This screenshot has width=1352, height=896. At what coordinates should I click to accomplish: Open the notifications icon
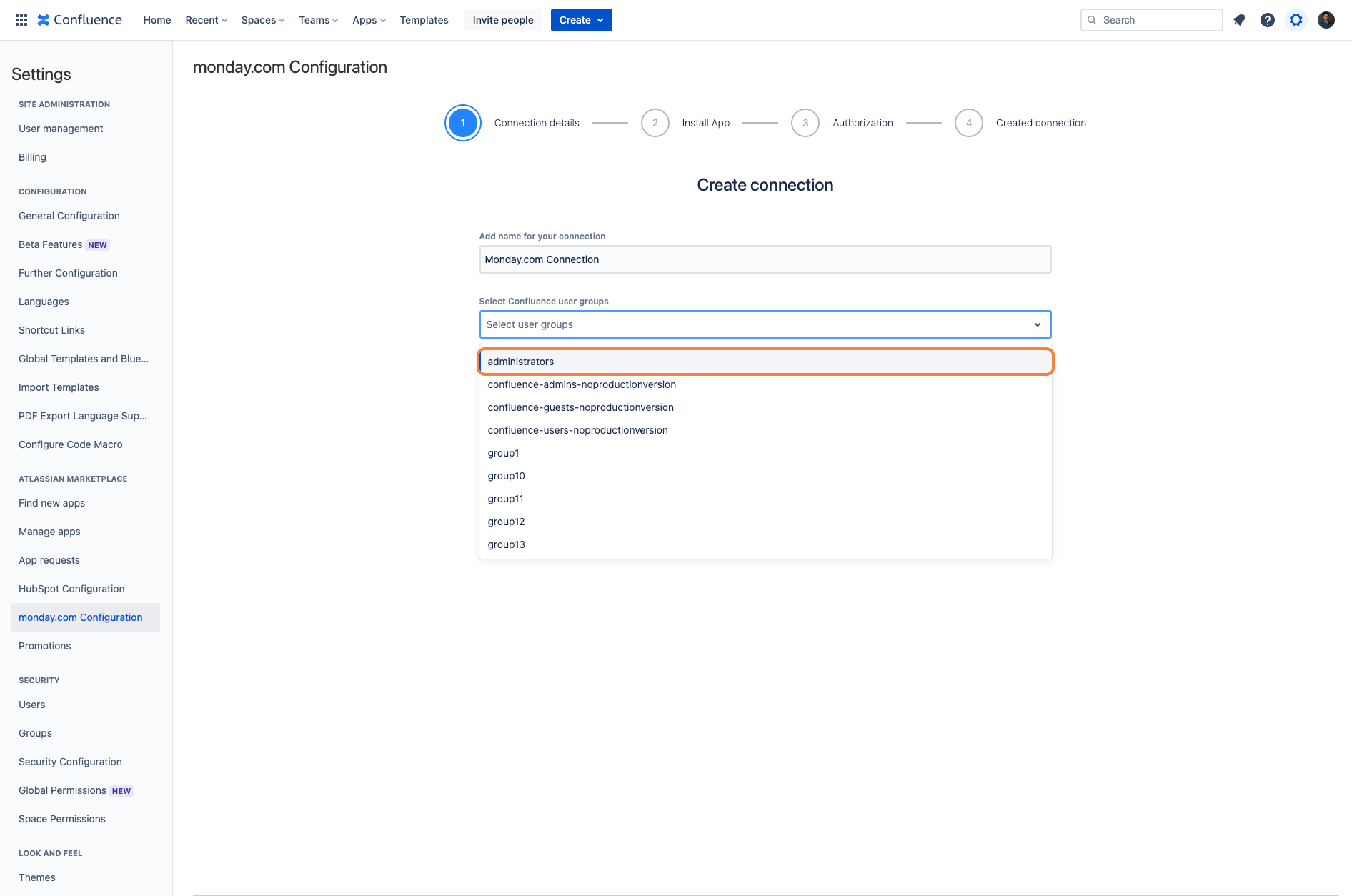(x=1239, y=20)
